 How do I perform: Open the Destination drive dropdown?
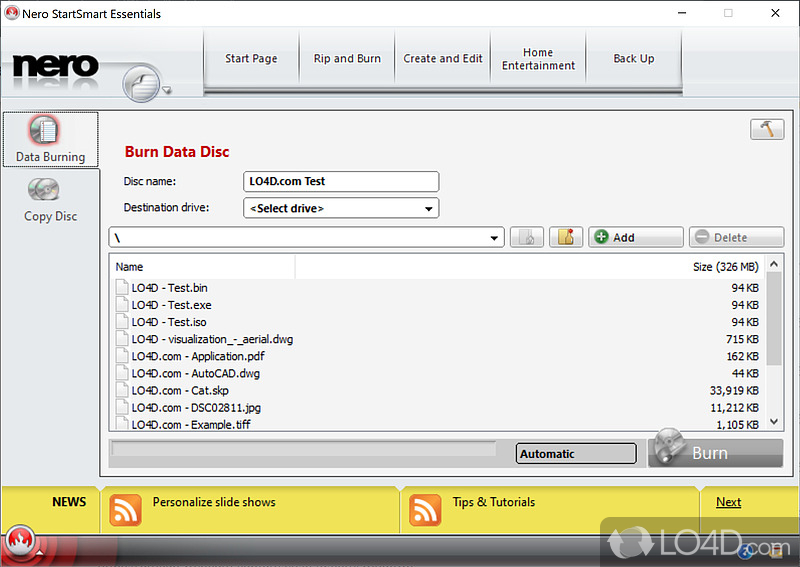tap(341, 208)
